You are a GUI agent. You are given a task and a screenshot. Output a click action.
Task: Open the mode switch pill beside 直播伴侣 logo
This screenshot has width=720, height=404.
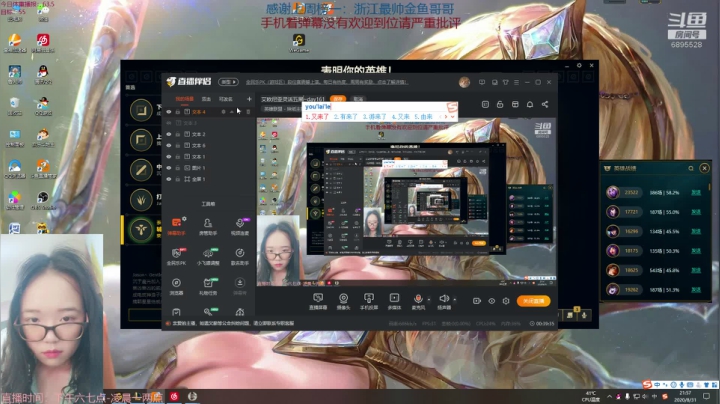click(228, 82)
